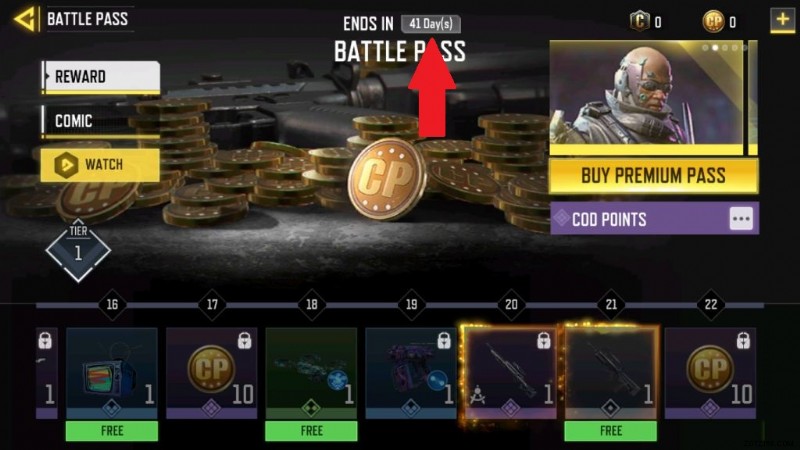Select the Reward tab

[101, 77]
